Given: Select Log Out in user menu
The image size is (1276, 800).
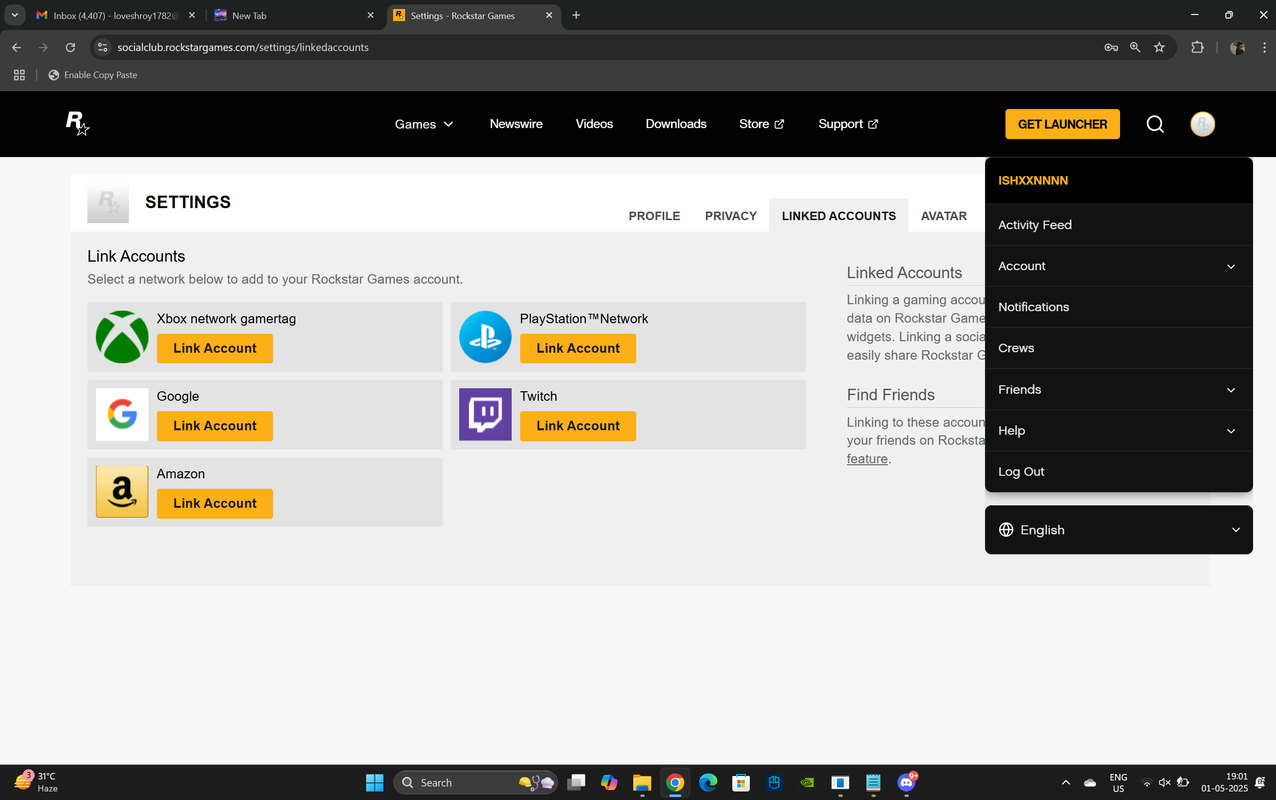Looking at the screenshot, I should click(x=1119, y=472).
